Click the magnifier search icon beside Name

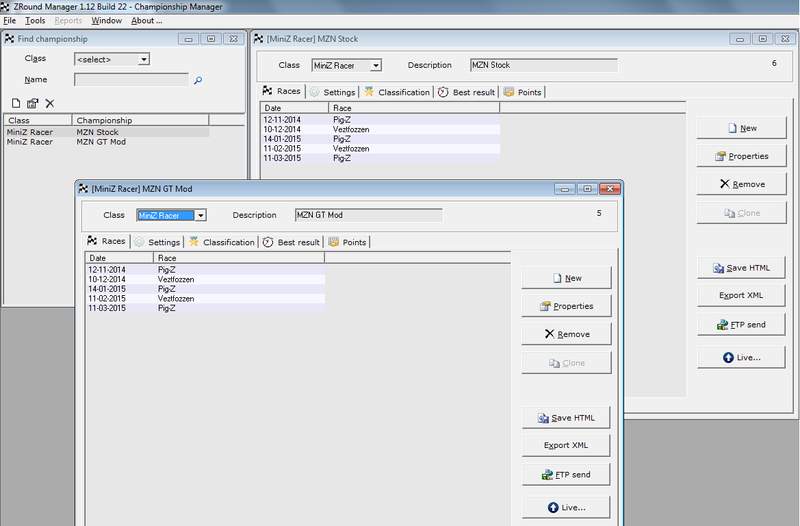point(198,80)
